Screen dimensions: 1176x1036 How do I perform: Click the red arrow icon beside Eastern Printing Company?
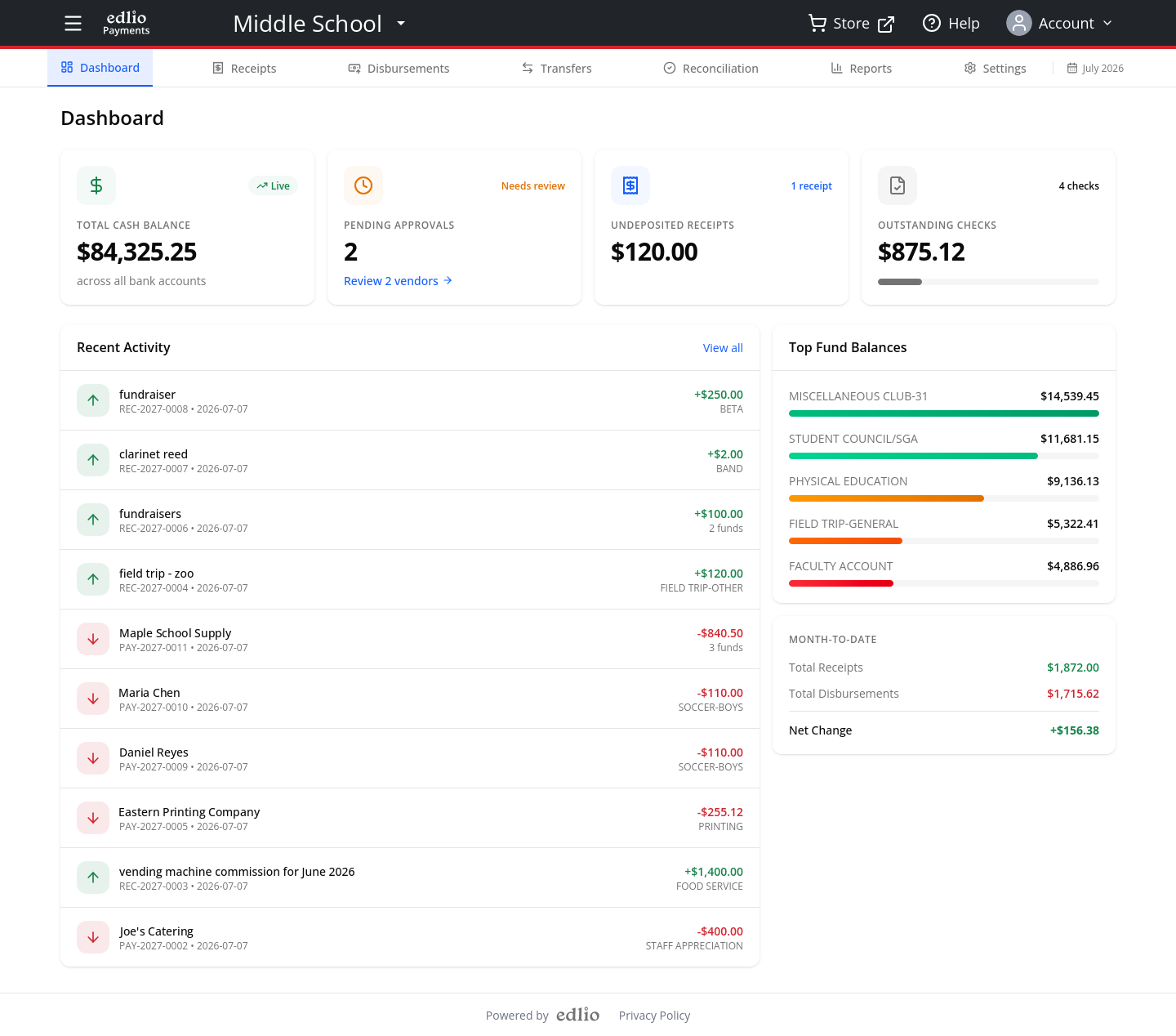click(93, 818)
